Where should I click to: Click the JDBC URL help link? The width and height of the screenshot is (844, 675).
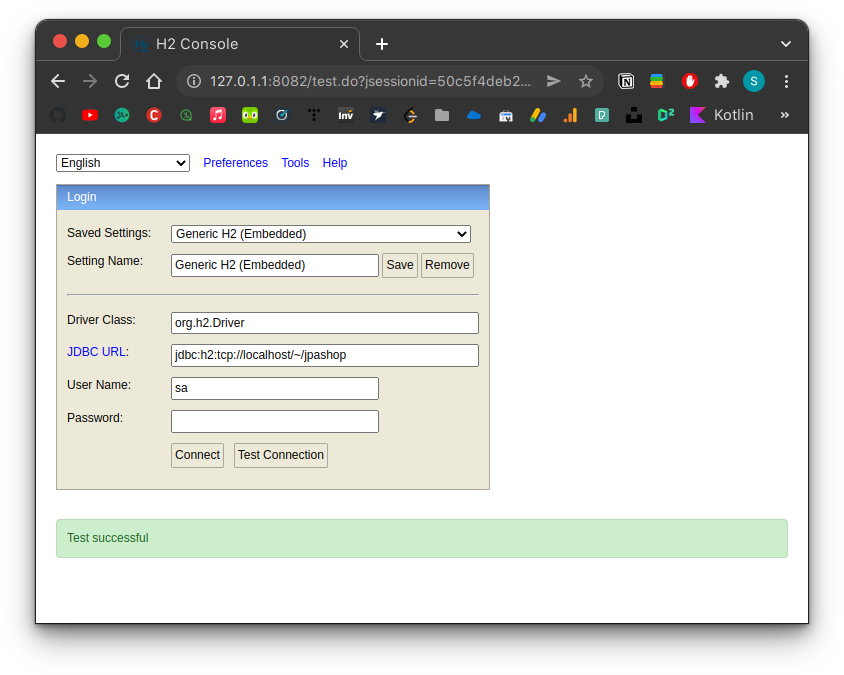coord(97,352)
